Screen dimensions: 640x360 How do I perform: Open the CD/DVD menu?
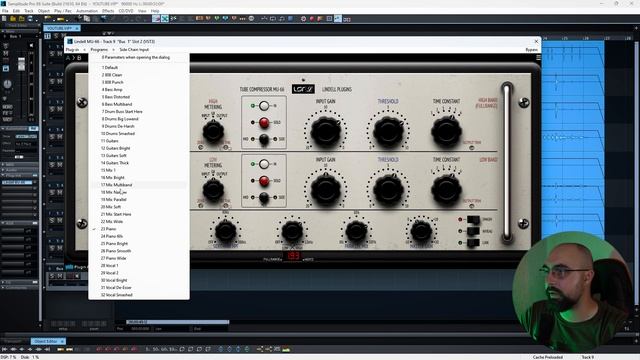(x=126, y=11)
